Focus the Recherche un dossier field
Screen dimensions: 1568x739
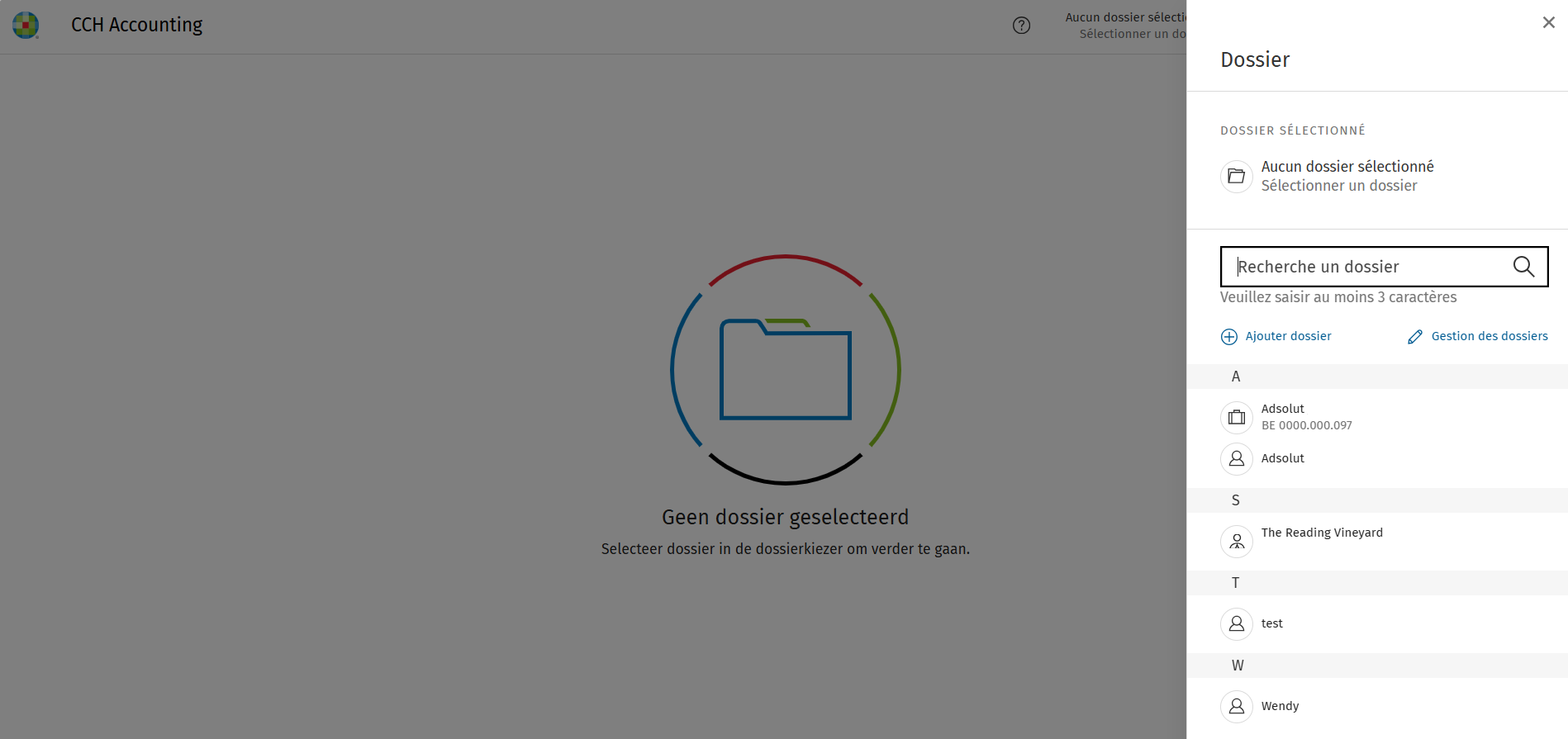pos(1384,267)
